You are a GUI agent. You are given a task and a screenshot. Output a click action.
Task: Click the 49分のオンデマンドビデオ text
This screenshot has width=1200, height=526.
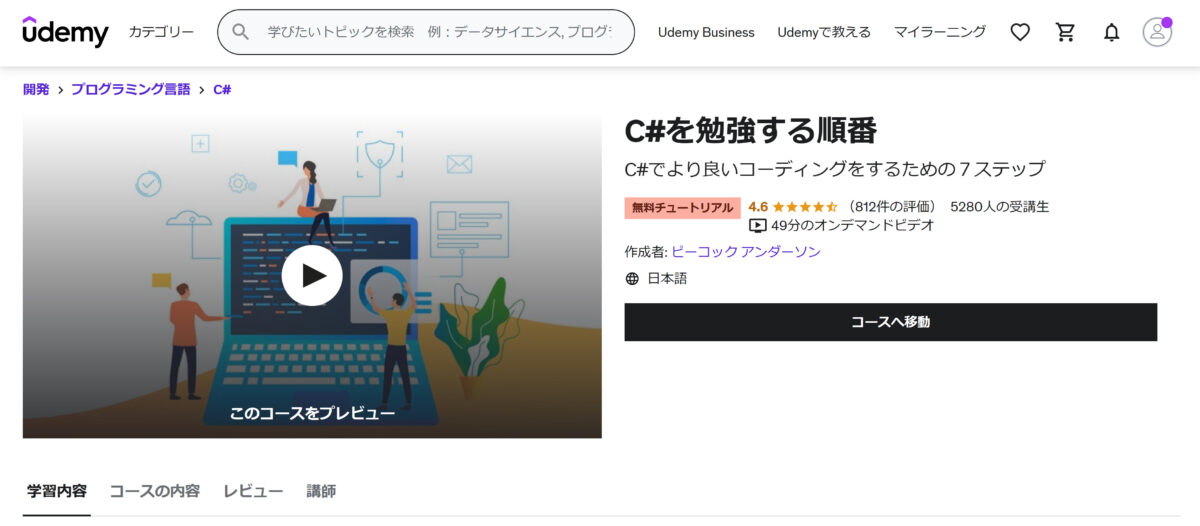[x=852, y=226]
